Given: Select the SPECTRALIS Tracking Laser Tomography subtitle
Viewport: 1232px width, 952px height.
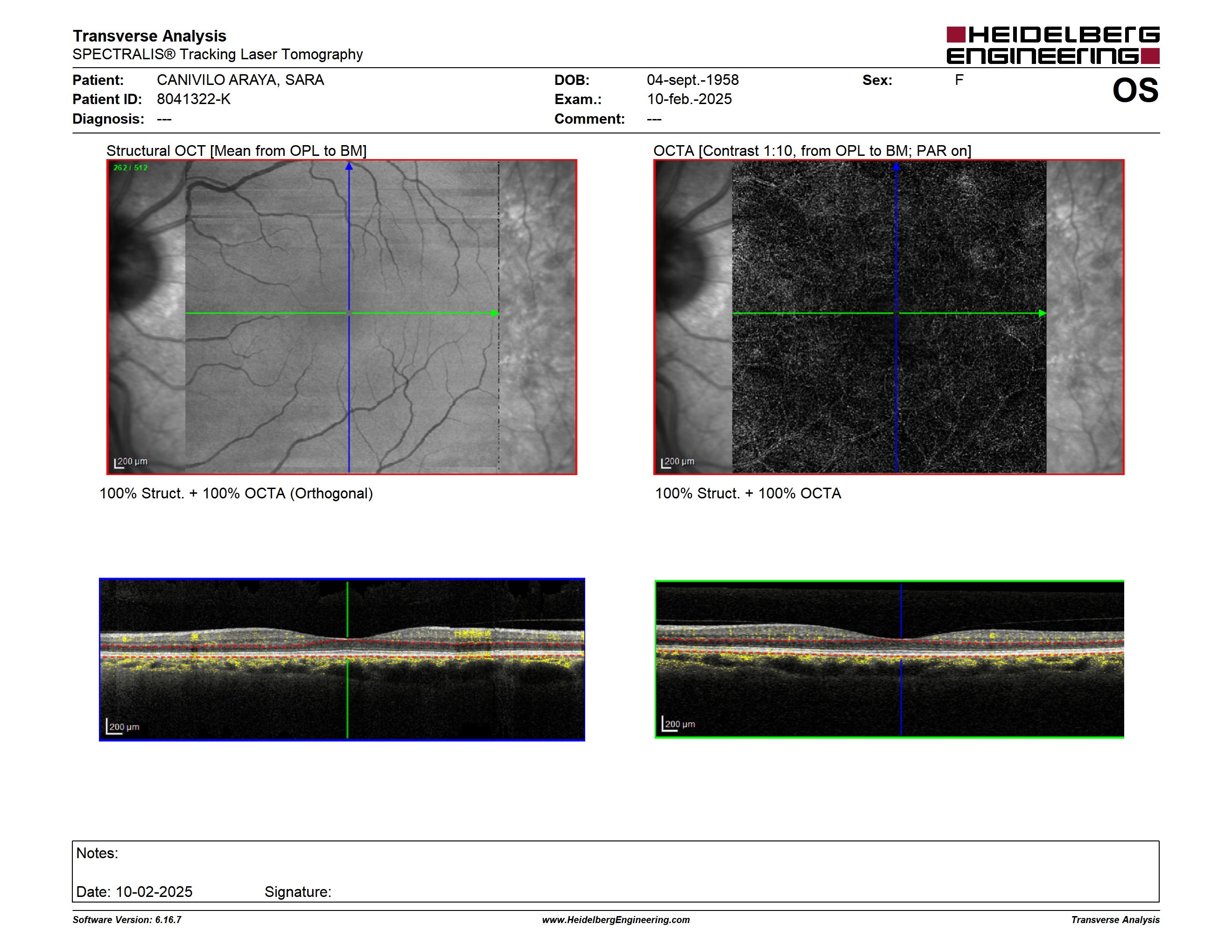Looking at the screenshot, I should (218, 55).
